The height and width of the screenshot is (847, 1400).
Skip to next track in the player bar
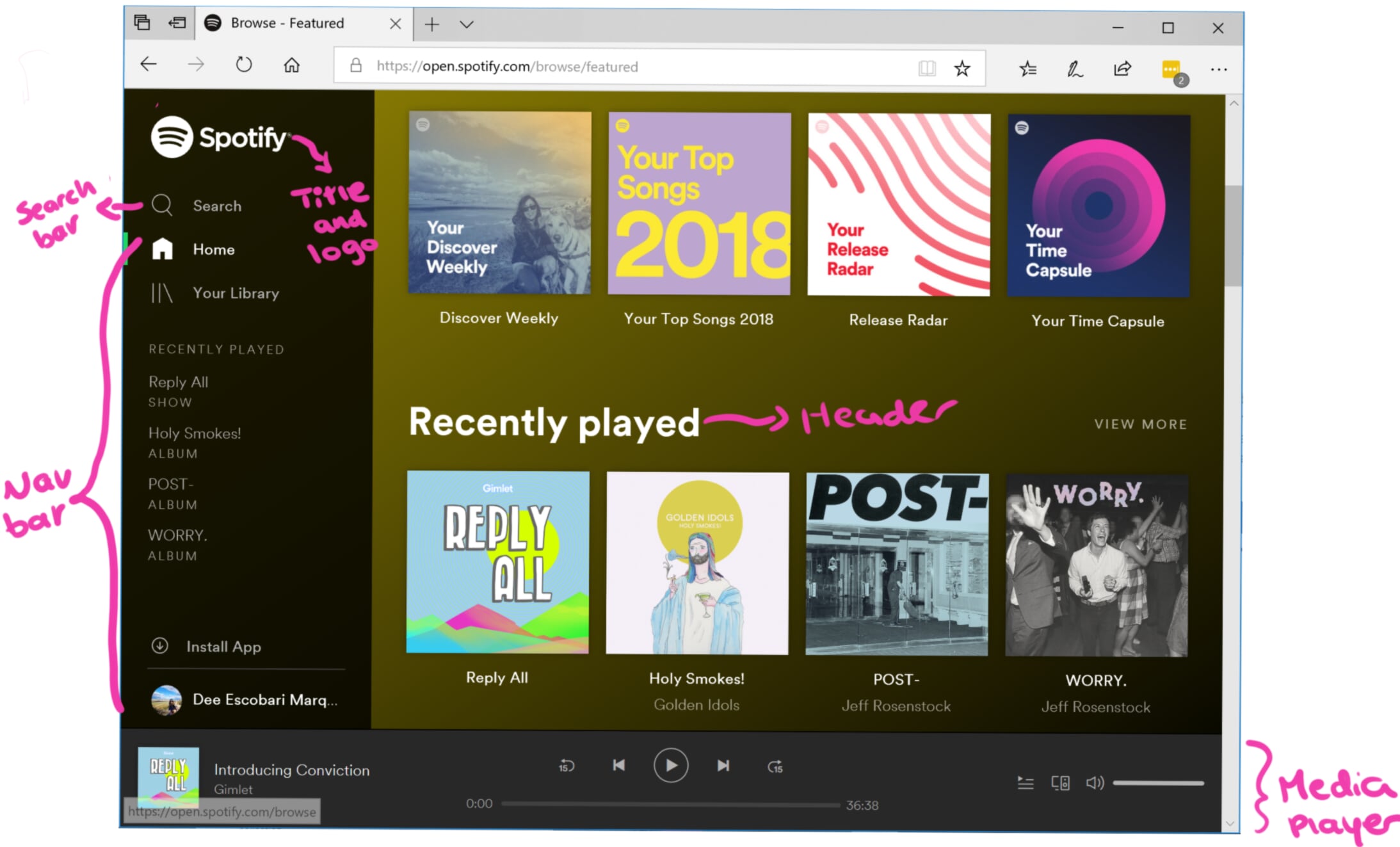723,766
